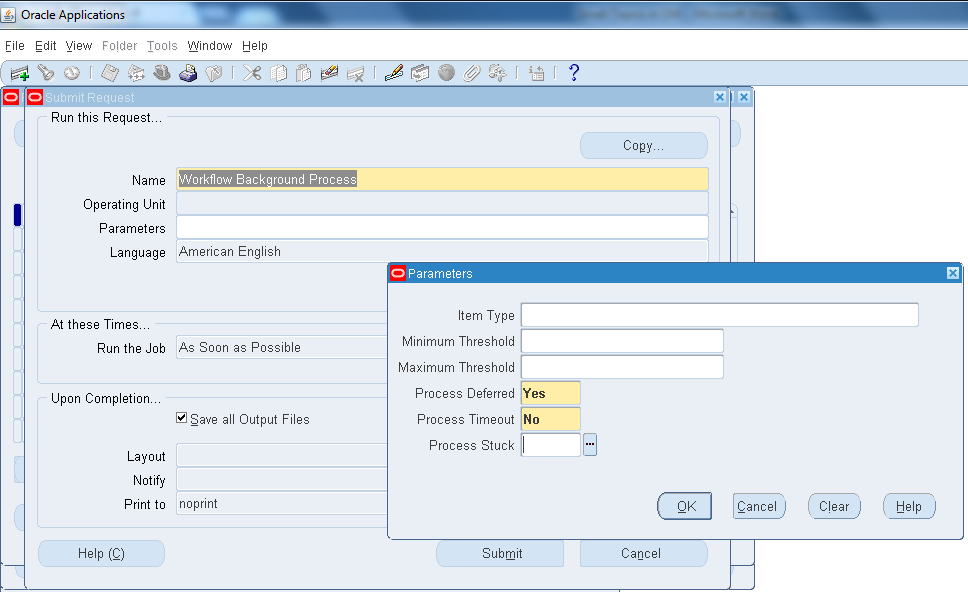Click the Translations globe toolbar icon
The height and width of the screenshot is (592, 968).
(x=446, y=73)
